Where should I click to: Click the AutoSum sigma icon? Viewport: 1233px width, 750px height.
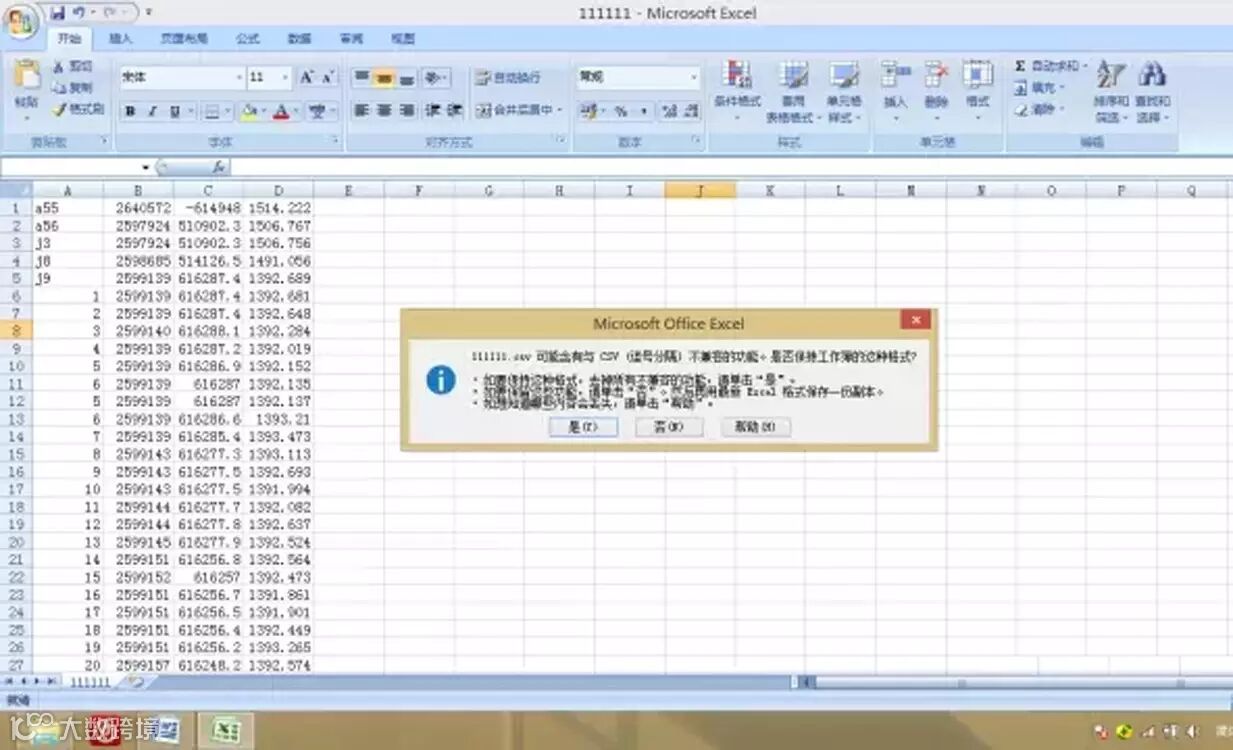point(1019,66)
